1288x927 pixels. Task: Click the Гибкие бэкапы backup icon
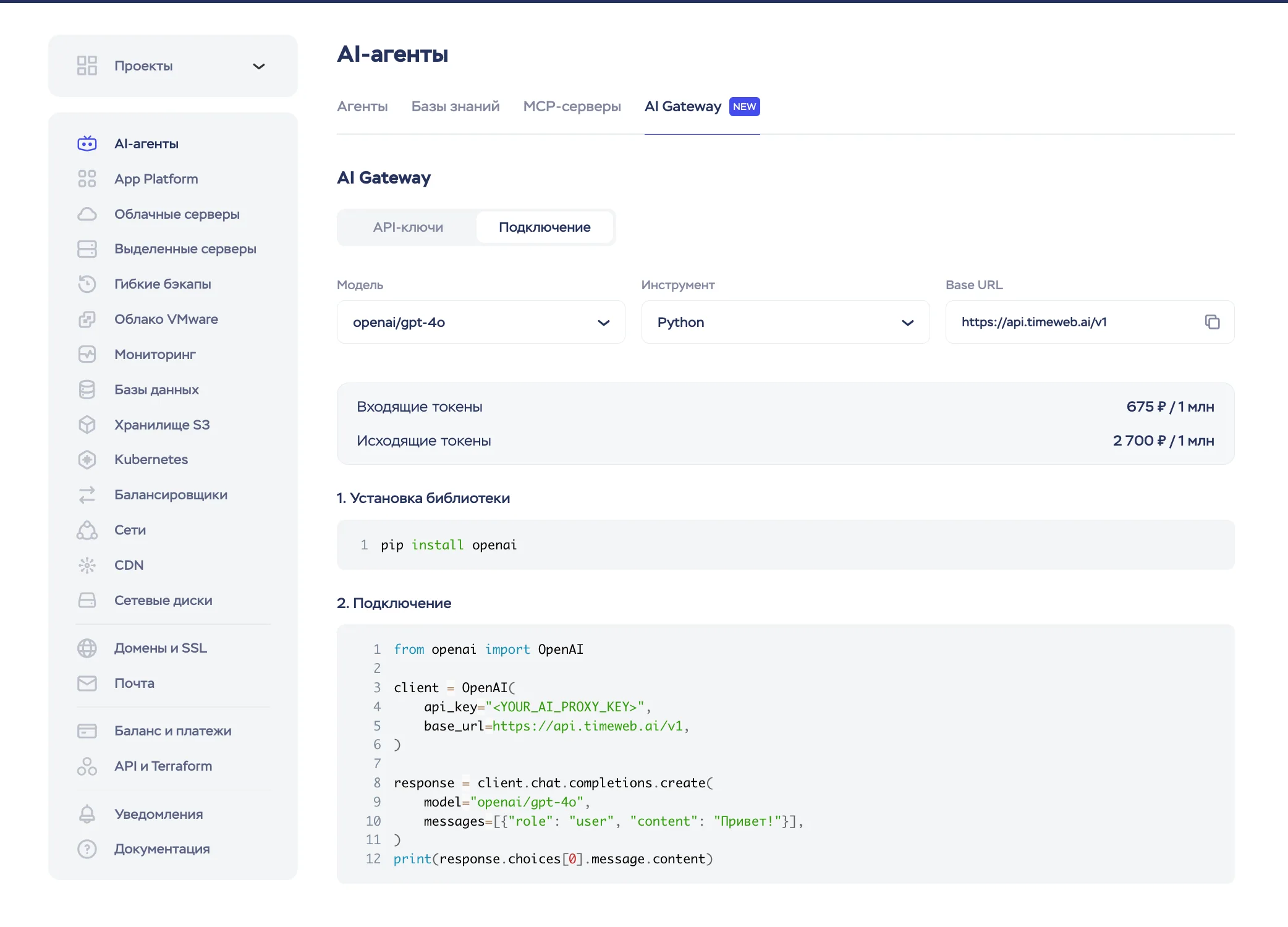87,284
